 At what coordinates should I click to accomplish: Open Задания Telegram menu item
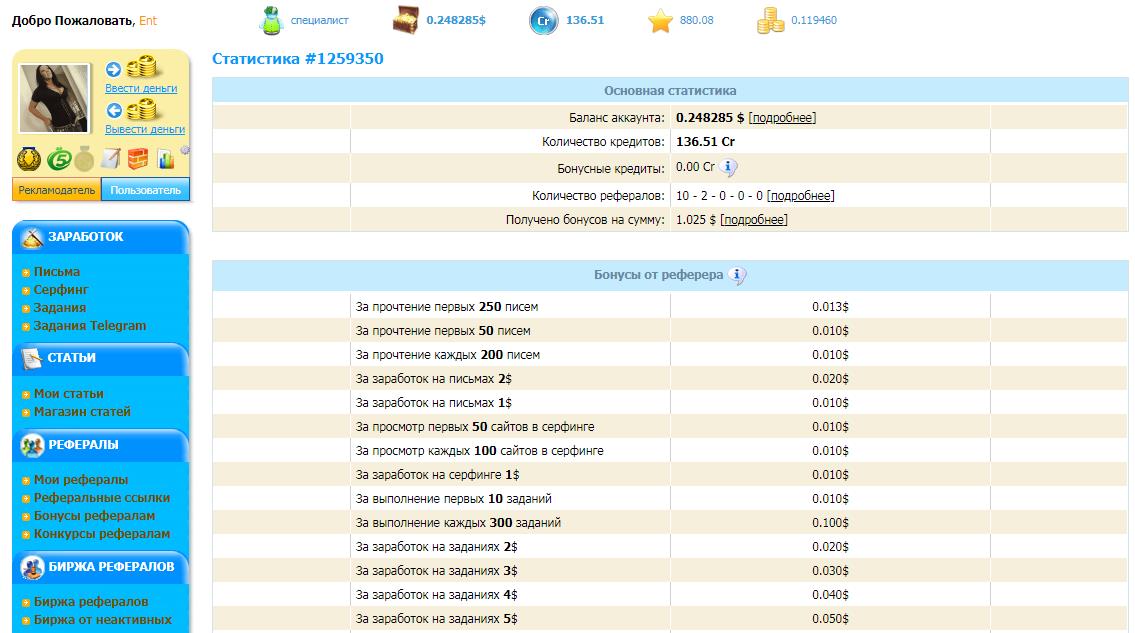tap(90, 326)
